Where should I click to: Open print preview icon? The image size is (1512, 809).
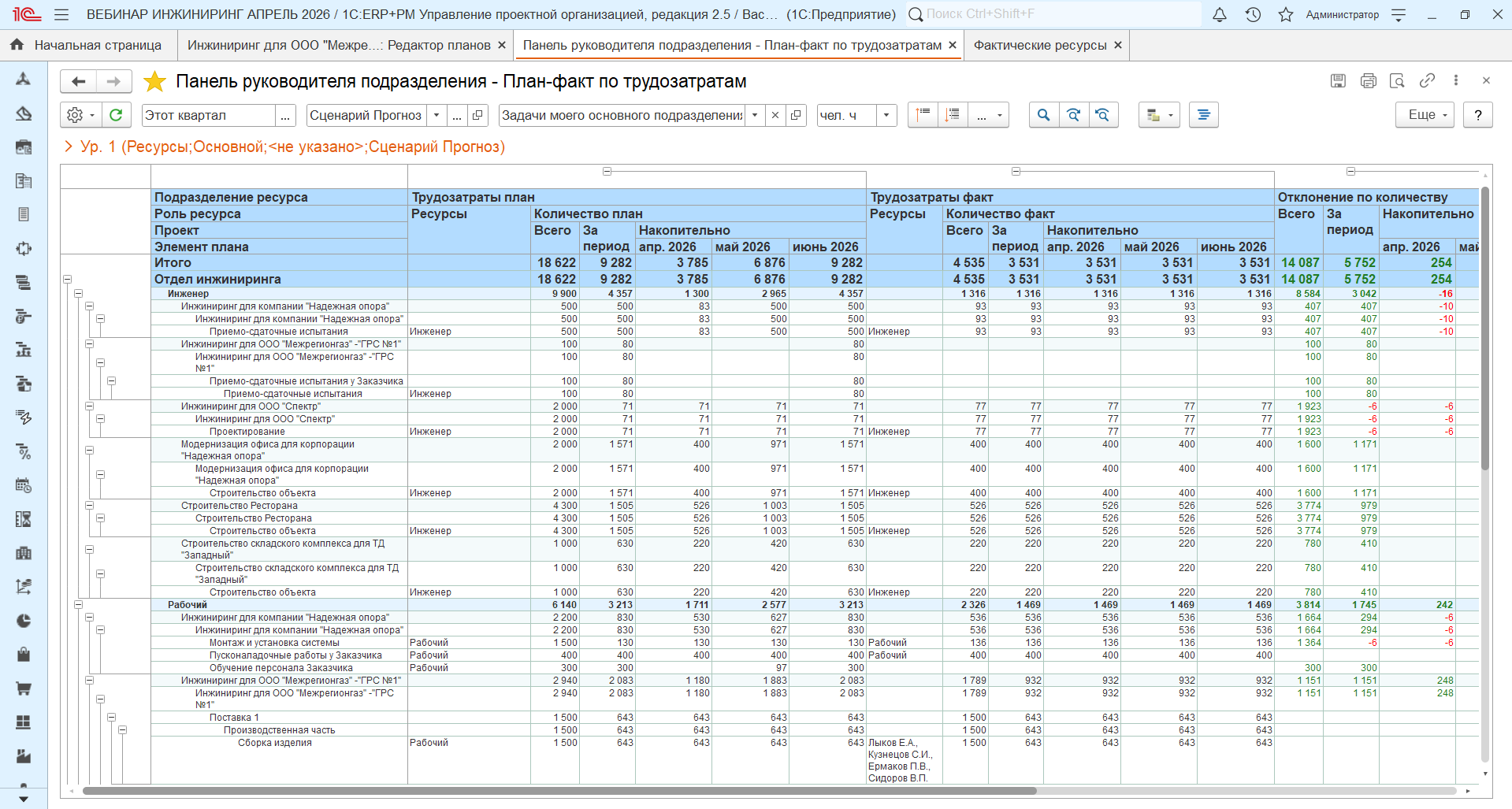tap(1397, 80)
